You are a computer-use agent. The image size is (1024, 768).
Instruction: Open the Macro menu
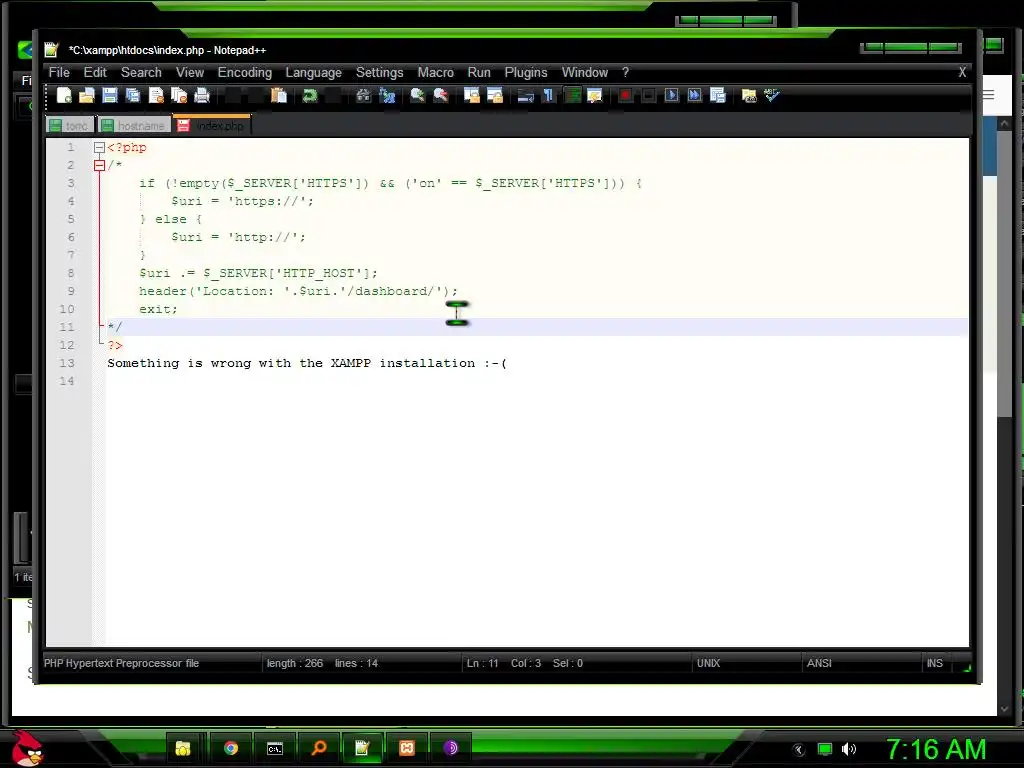pos(436,72)
